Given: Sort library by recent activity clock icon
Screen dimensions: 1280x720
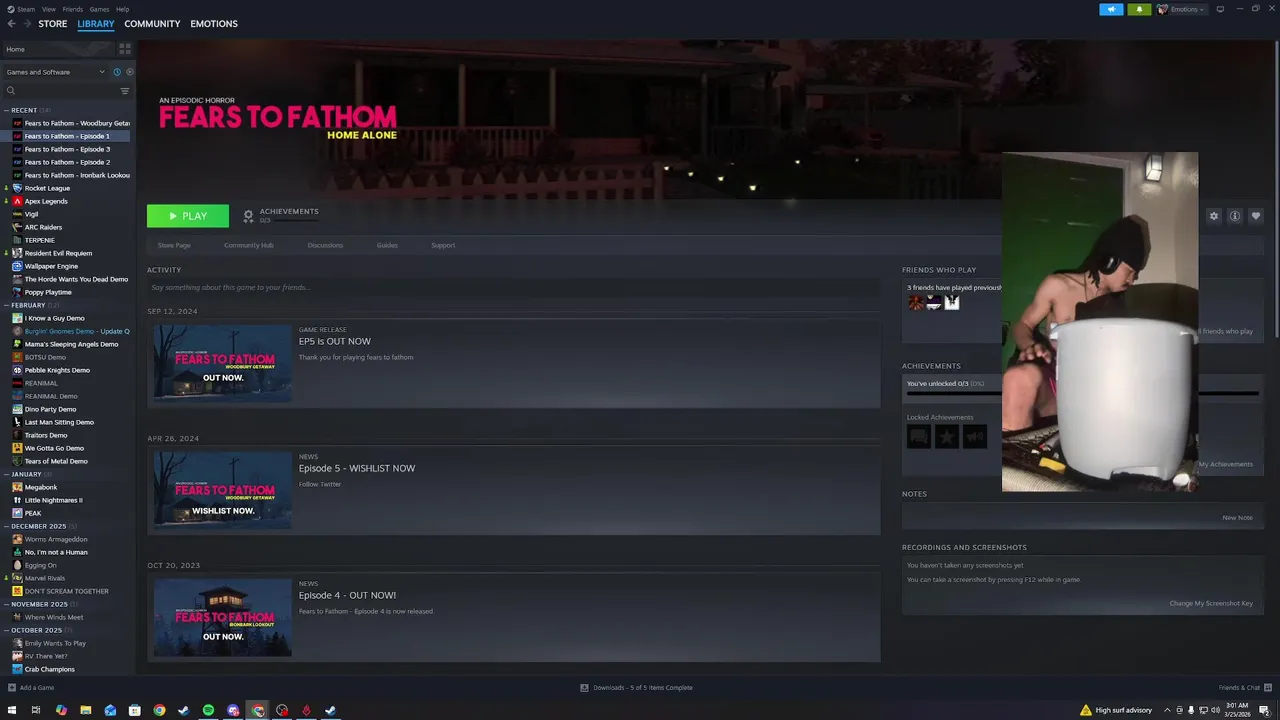Looking at the screenshot, I should (x=117, y=72).
